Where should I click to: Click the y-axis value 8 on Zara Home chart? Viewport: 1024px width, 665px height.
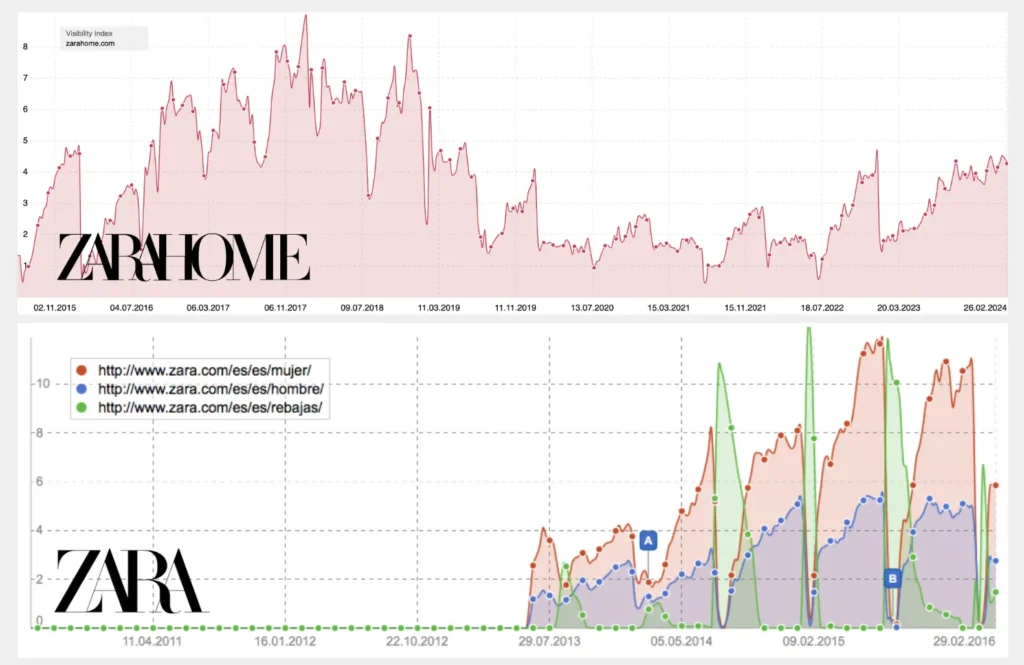point(25,46)
